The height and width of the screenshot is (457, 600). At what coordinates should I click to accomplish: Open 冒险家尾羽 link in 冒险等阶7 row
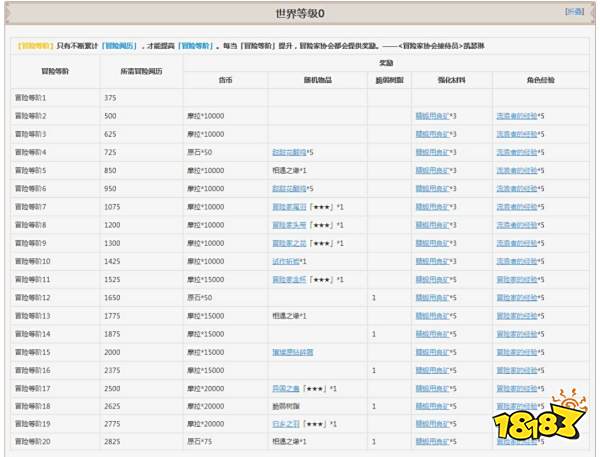[291, 206]
